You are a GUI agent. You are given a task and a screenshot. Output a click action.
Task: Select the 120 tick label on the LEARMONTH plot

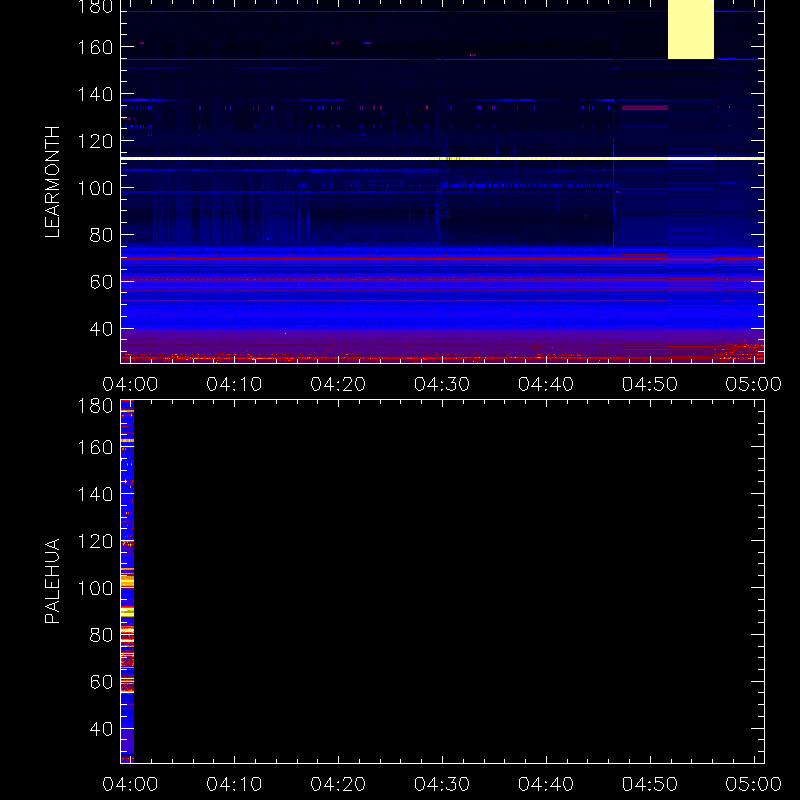pyautogui.click(x=95, y=141)
